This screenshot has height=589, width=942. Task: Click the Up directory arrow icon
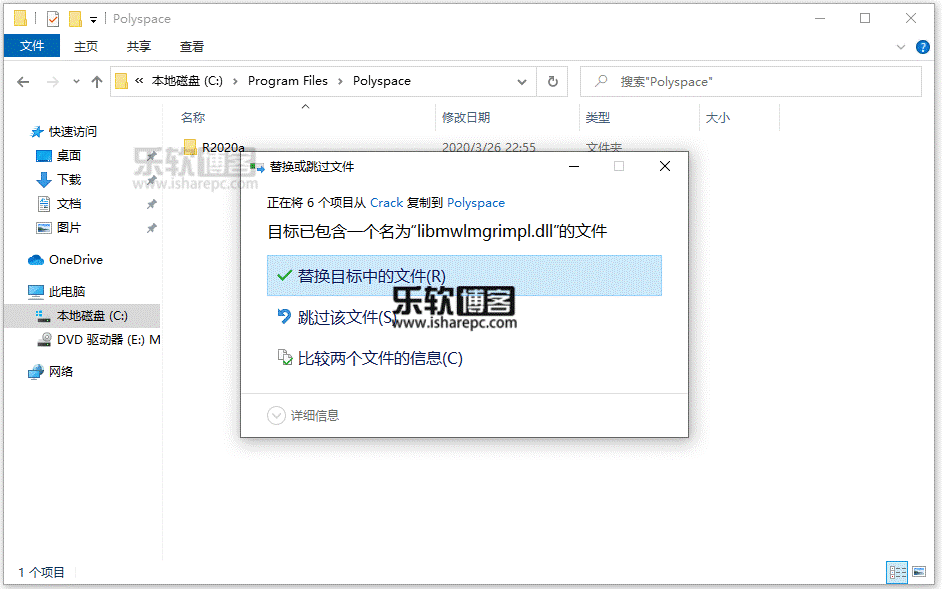coord(97,82)
